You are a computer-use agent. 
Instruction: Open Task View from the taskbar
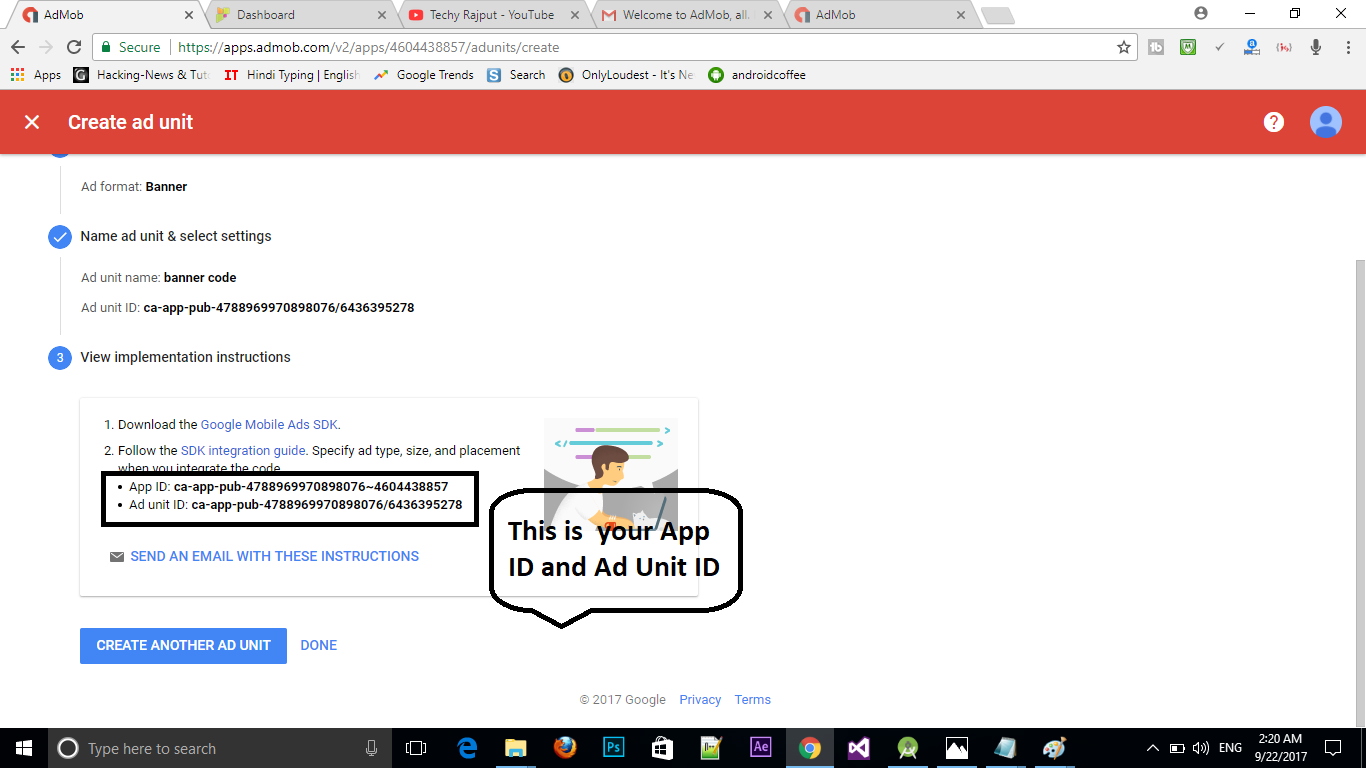pyautogui.click(x=416, y=748)
